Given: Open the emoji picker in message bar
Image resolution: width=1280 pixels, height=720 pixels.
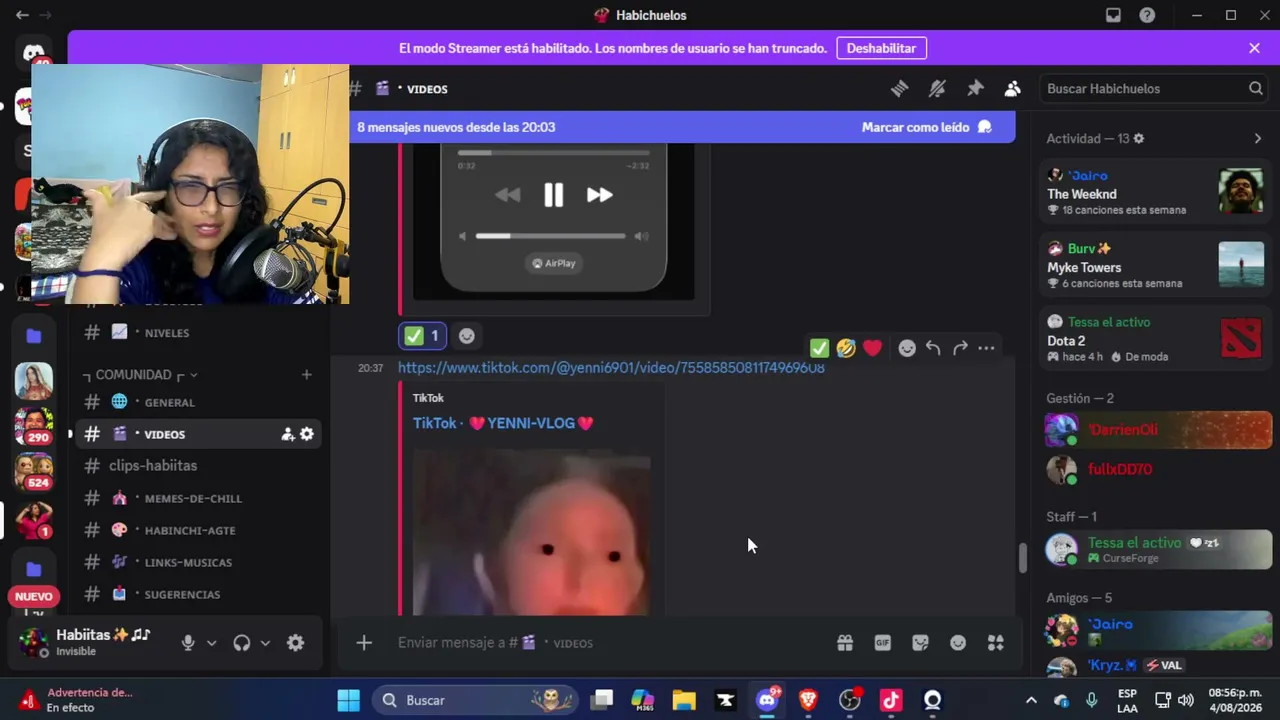Looking at the screenshot, I should pos(958,643).
